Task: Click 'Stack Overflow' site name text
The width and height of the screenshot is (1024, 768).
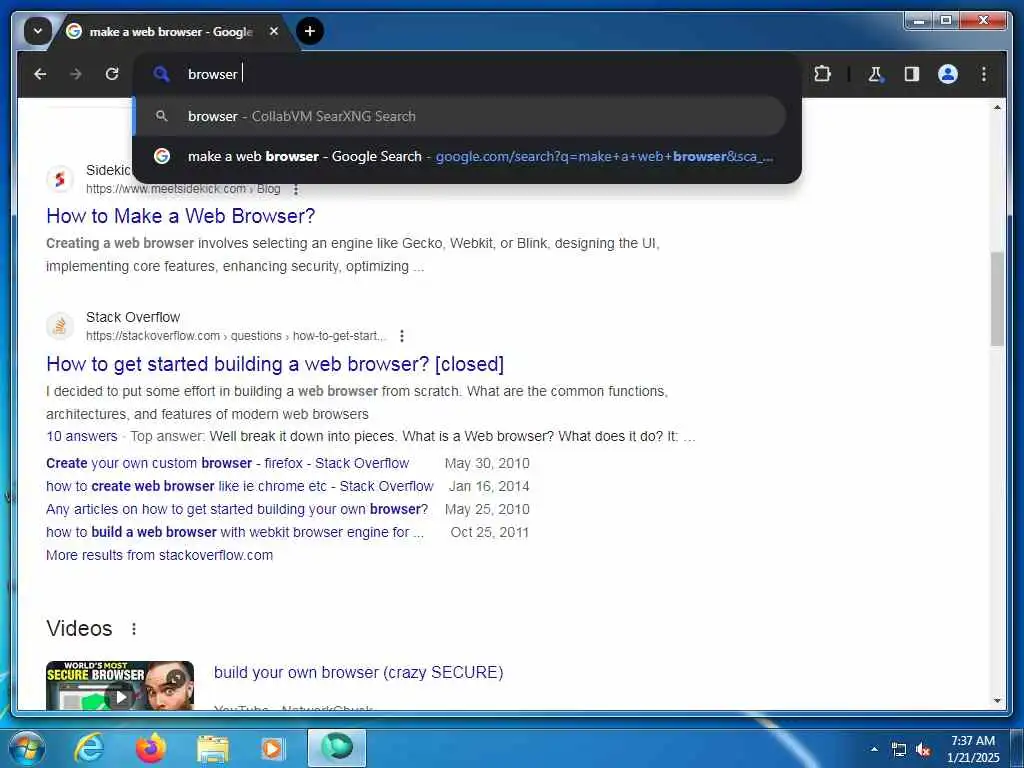Action: click(x=133, y=317)
